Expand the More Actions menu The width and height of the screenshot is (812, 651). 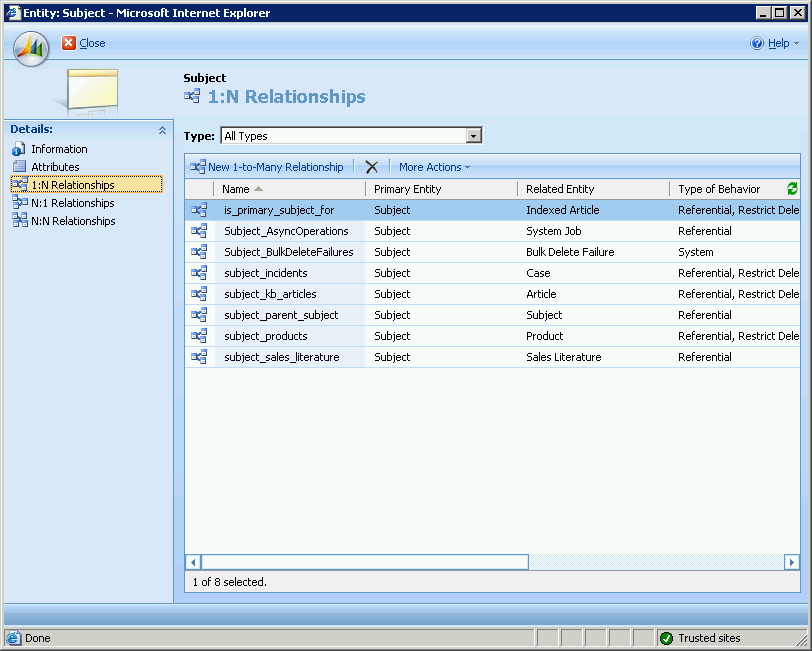pos(434,167)
